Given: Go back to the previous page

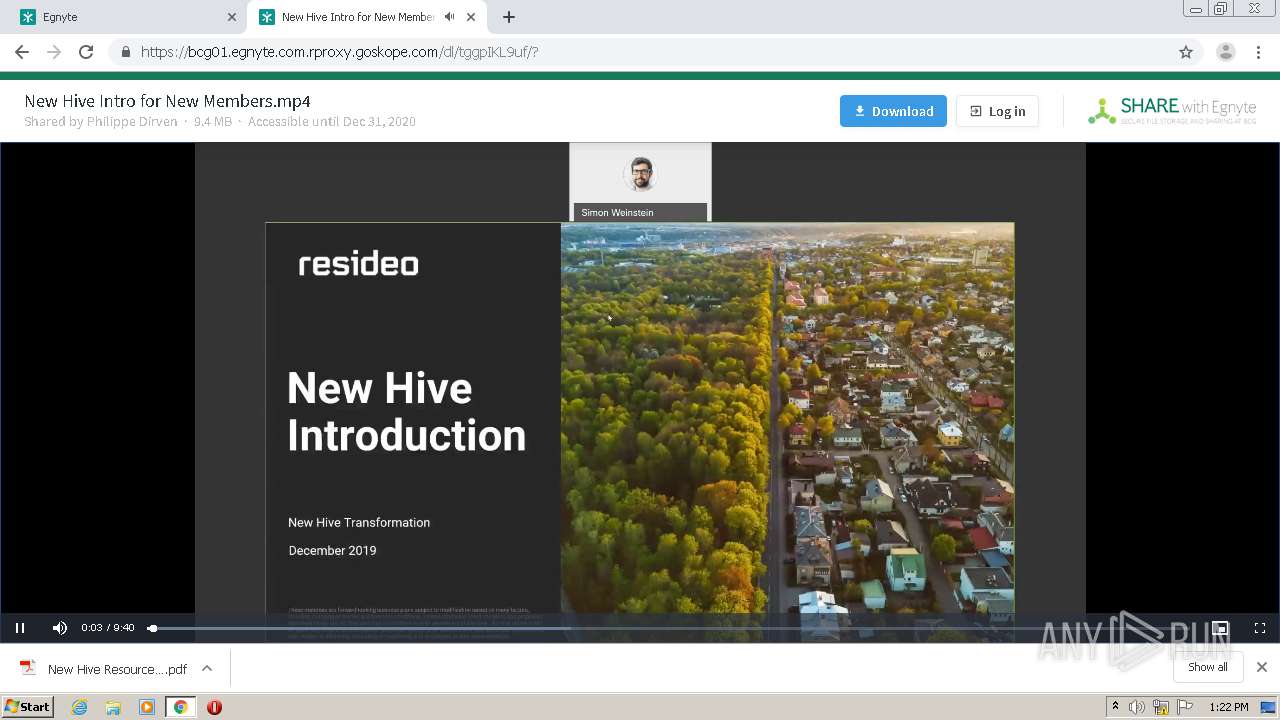Looking at the screenshot, I should 22,52.
